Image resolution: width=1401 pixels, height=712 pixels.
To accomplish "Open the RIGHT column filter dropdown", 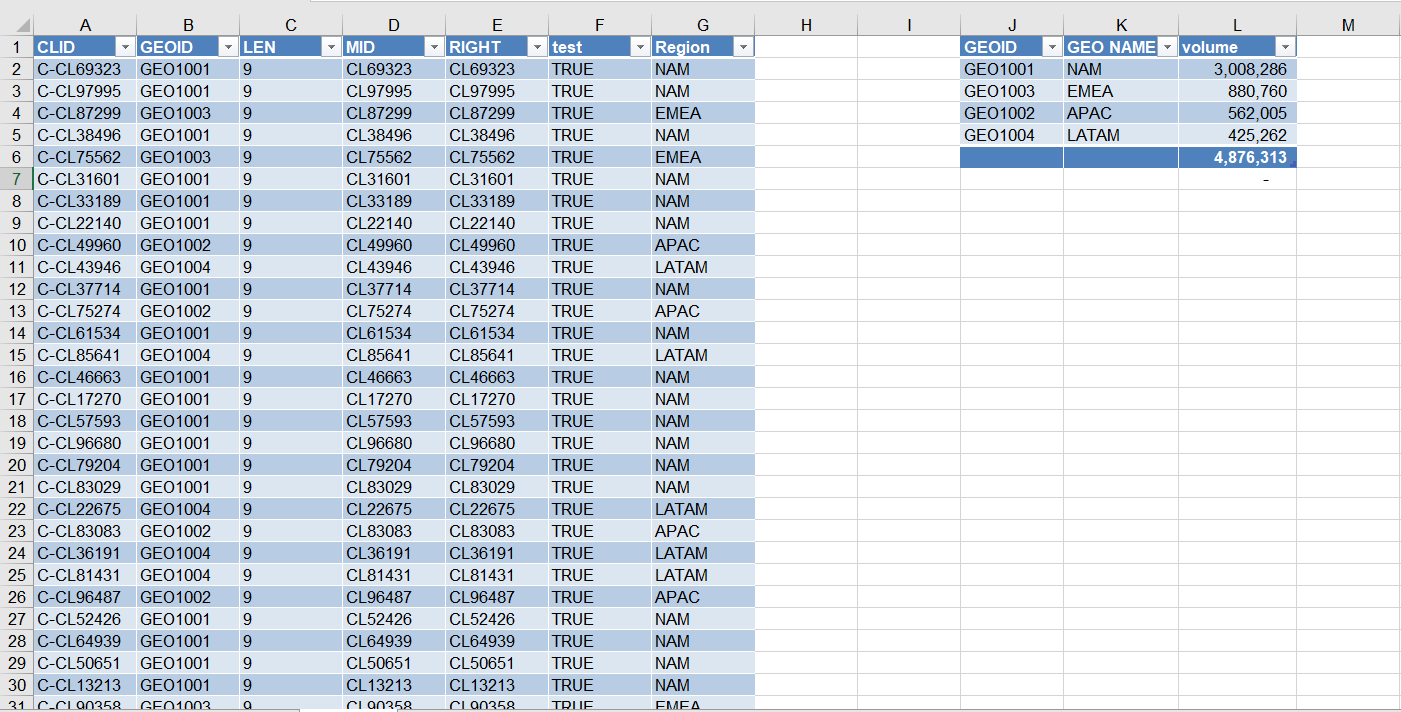I will [x=537, y=47].
